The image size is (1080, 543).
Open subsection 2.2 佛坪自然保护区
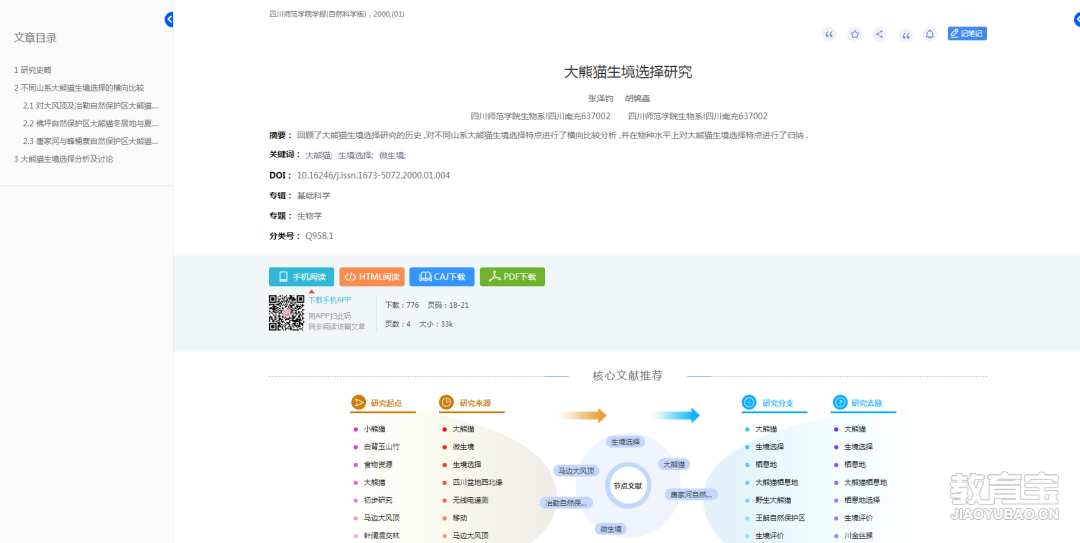point(90,123)
